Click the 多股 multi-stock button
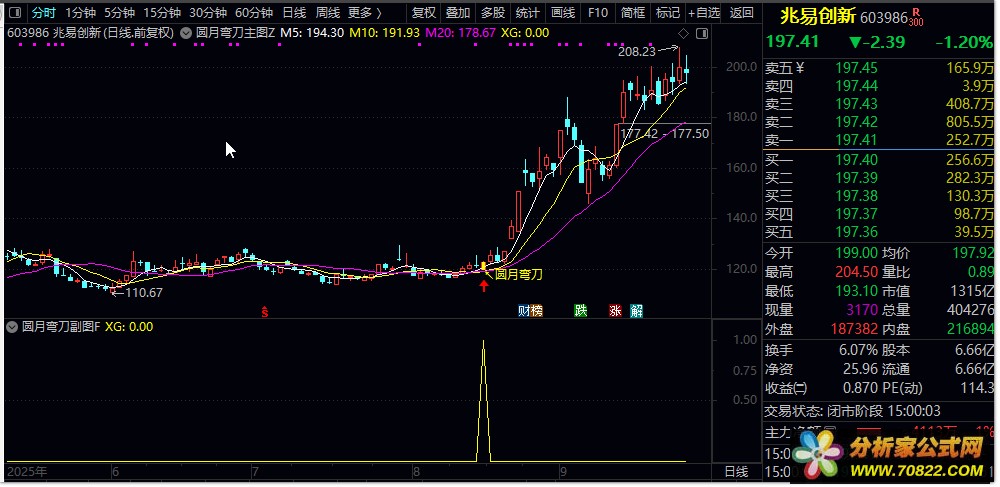 coord(492,12)
